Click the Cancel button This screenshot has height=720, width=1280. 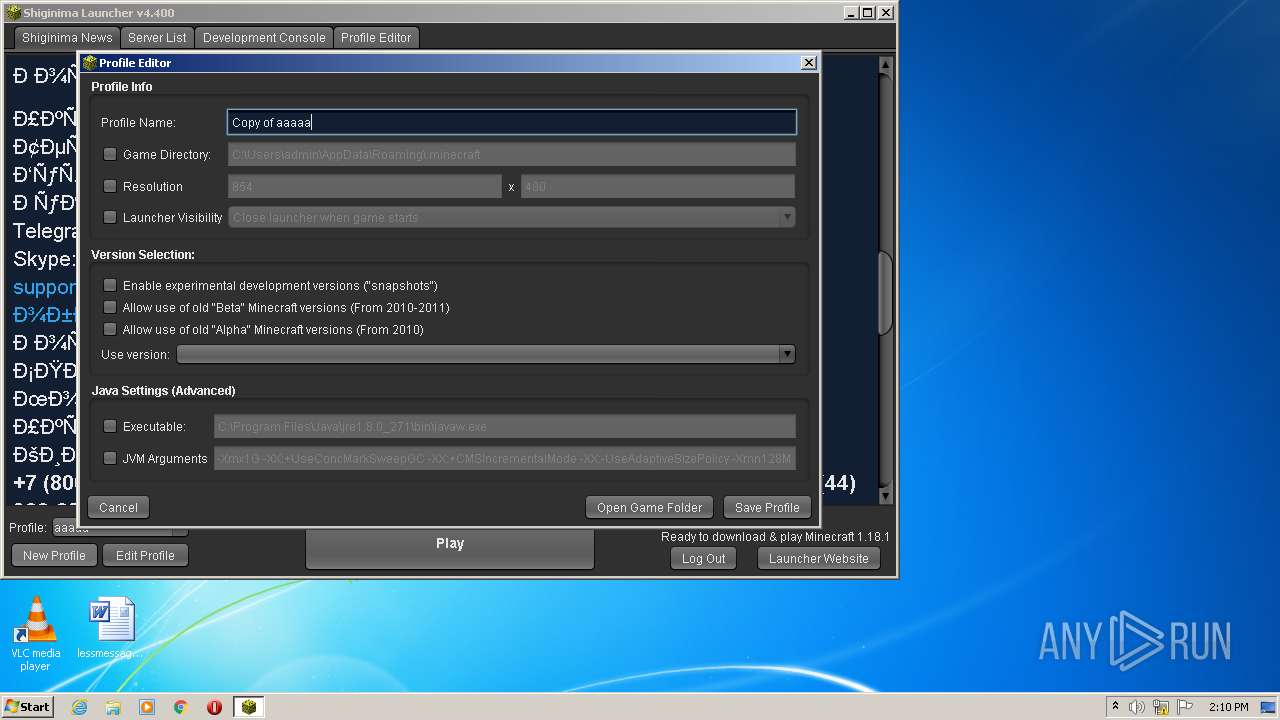(118, 507)
